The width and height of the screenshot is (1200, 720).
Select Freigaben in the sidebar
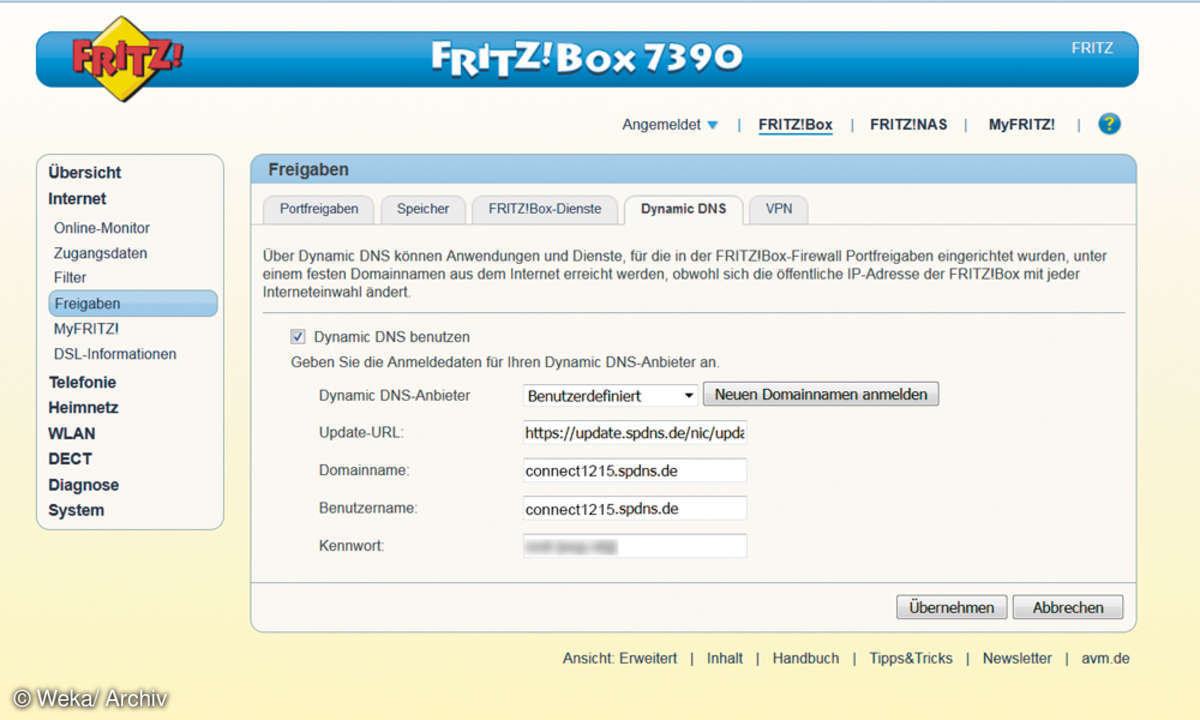pyautogui.click(x=133, y=303)
